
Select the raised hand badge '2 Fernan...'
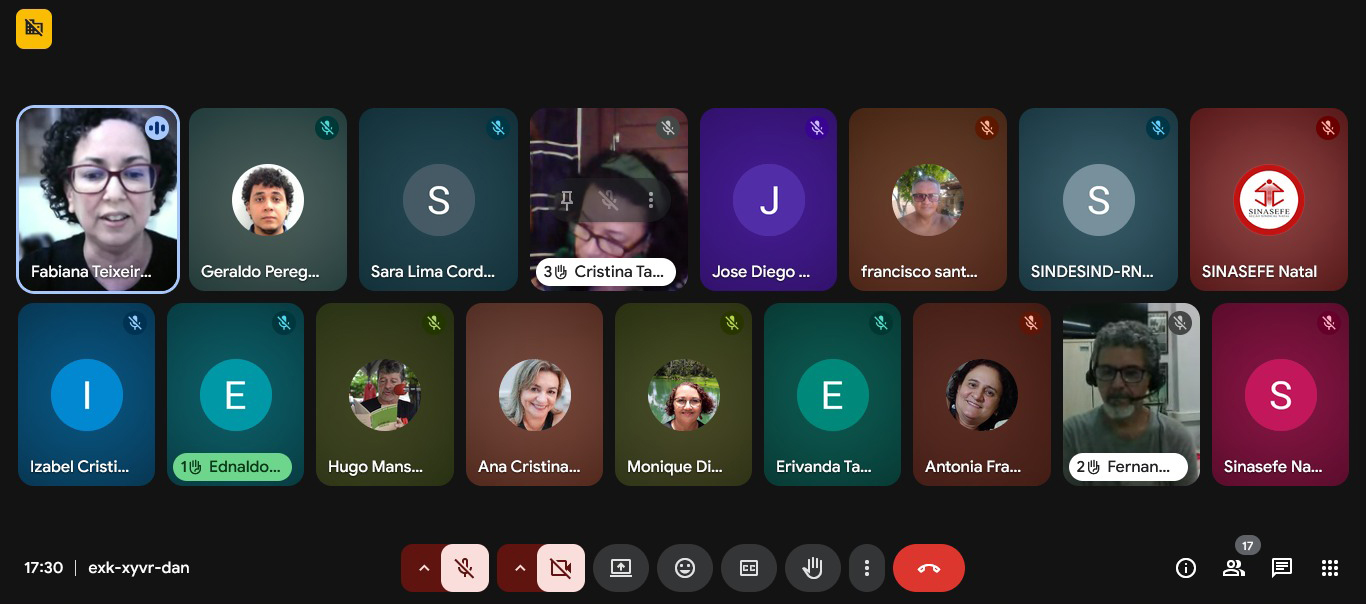click(x=1128, y=467)
